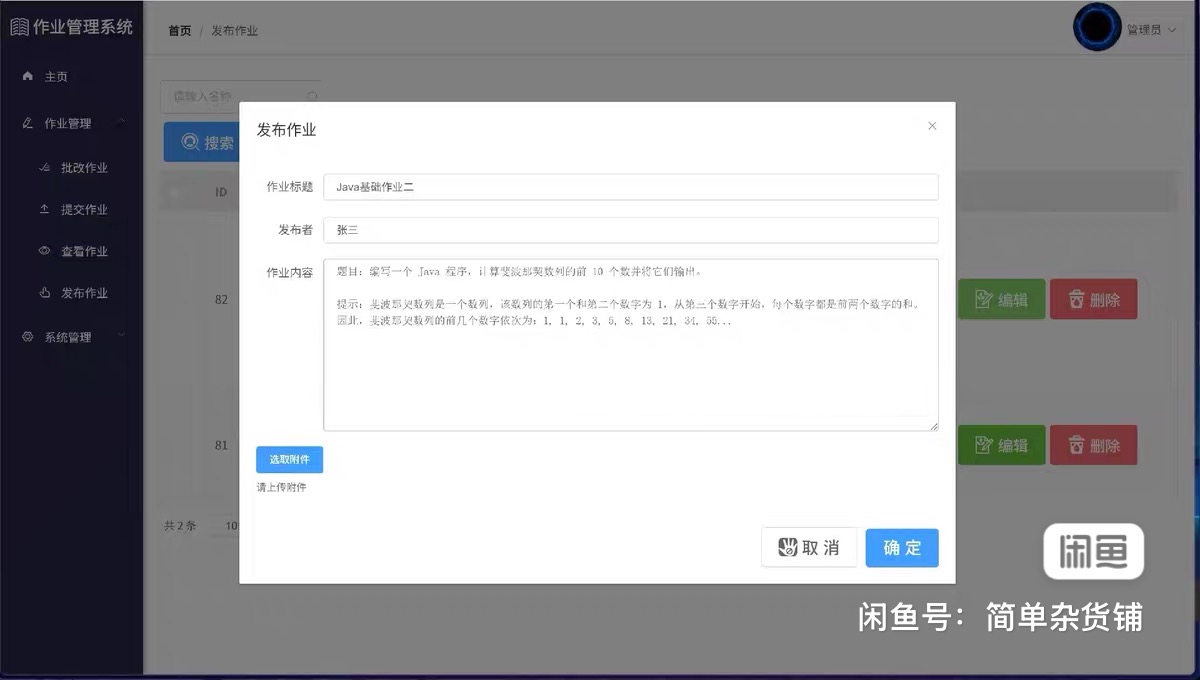Close the 发布作业 dialog with X
The width and height of the screenshot is (1200, 680).
932,126
